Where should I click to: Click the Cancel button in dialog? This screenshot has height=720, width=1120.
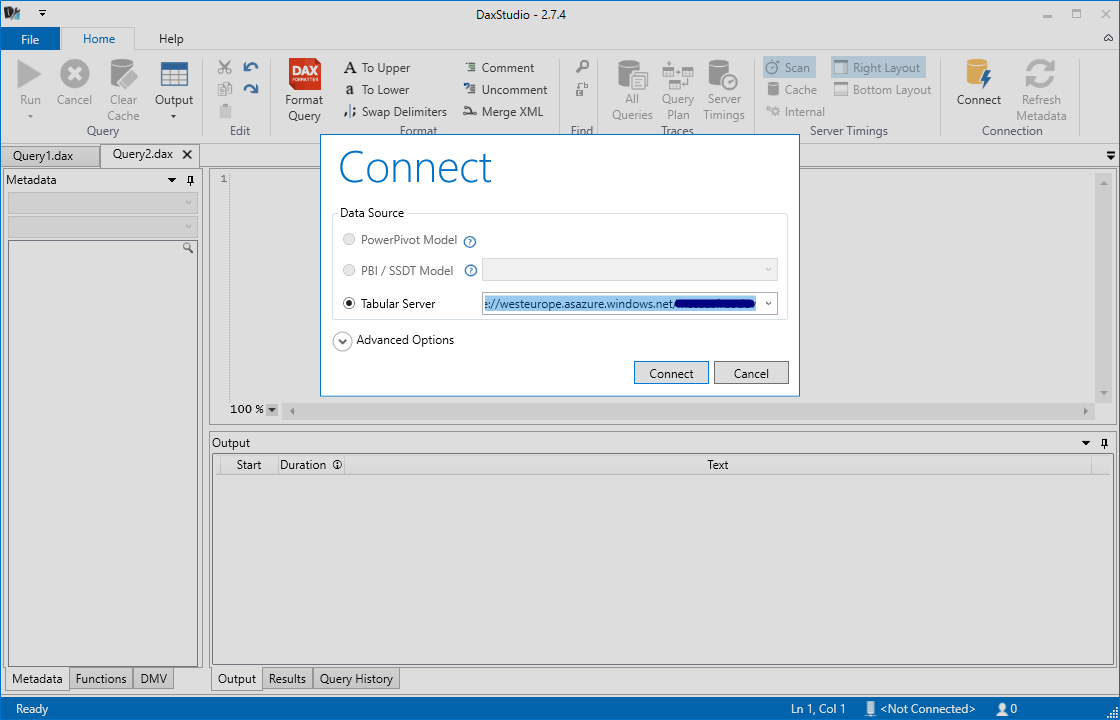click(751, 373)
